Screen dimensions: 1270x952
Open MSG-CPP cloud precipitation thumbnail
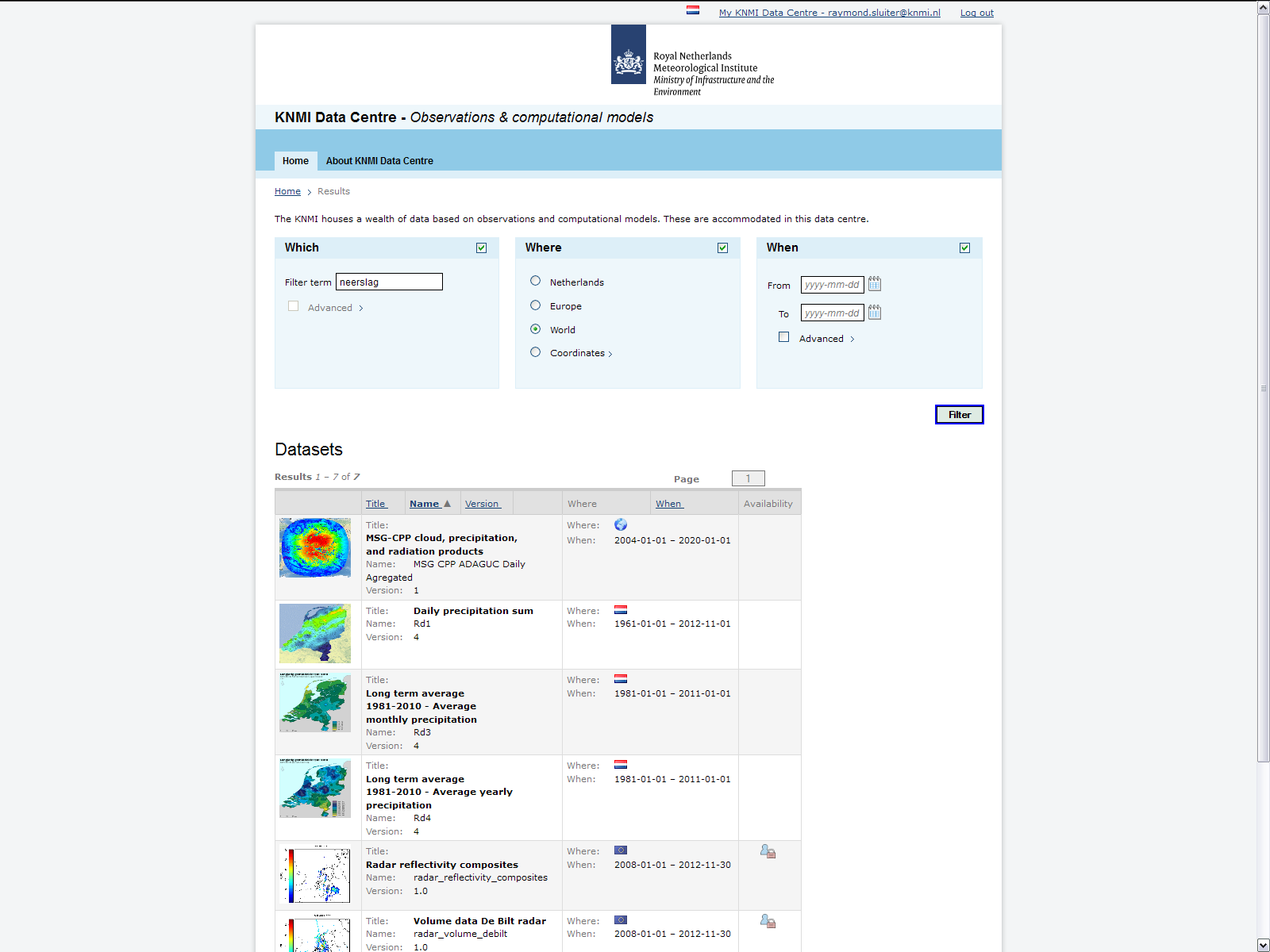click(315, 547)
